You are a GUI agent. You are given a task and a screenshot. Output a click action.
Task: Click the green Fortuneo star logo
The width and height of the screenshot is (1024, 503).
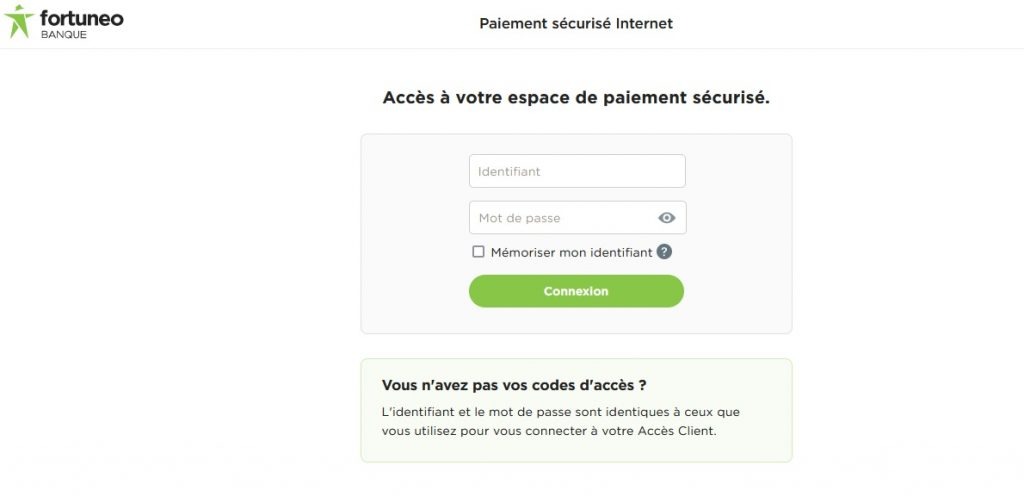(19, 21)
